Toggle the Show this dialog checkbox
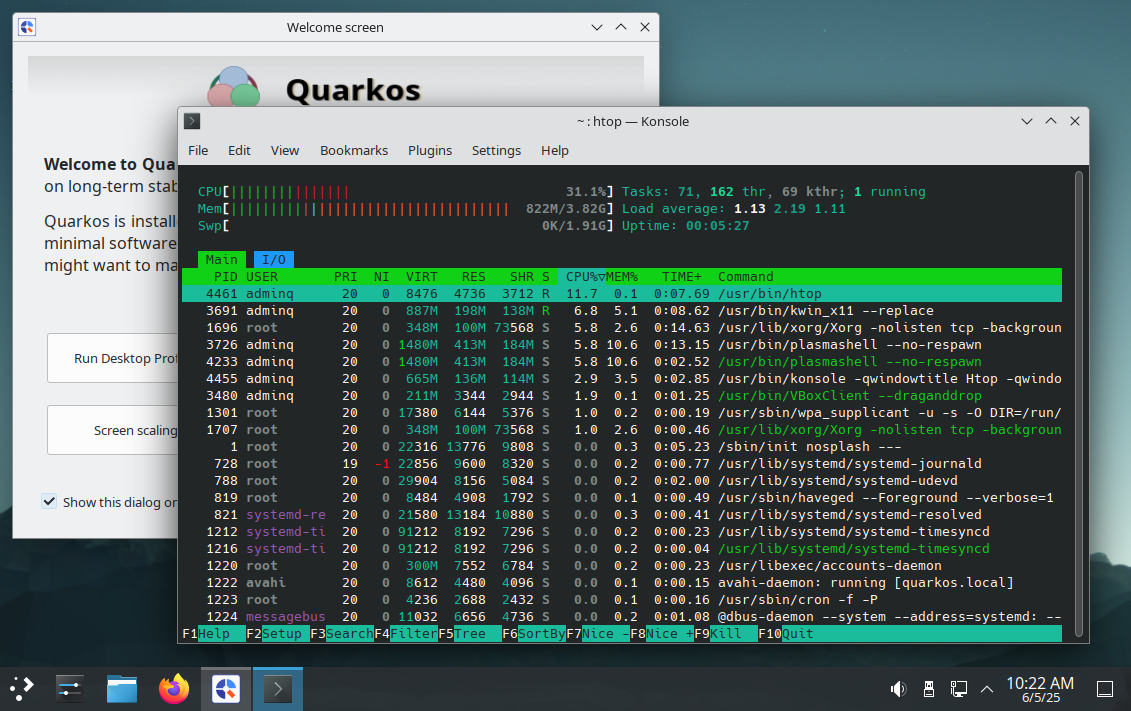The width and height of the screenshot is (1131, 711). (49, 502)
